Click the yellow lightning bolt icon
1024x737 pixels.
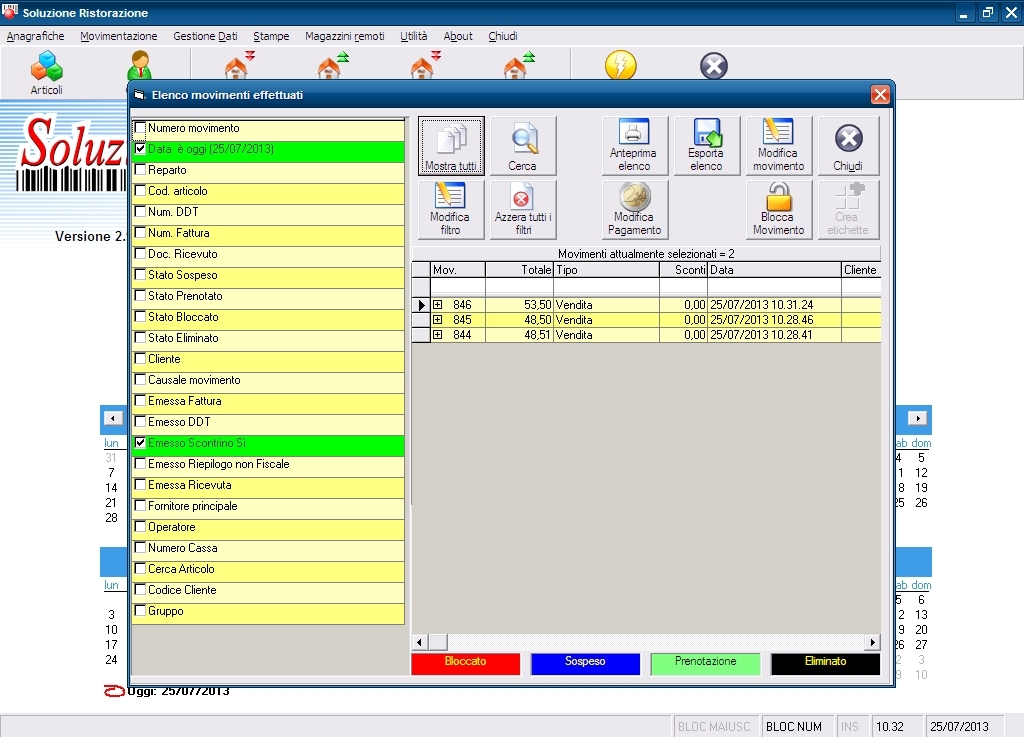click(620, 66)
